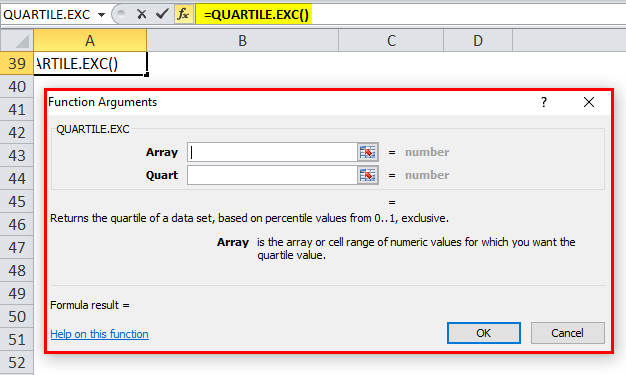Screen dimensions: 626x375
Task: Click cell C39
Action: click(391, 63)
